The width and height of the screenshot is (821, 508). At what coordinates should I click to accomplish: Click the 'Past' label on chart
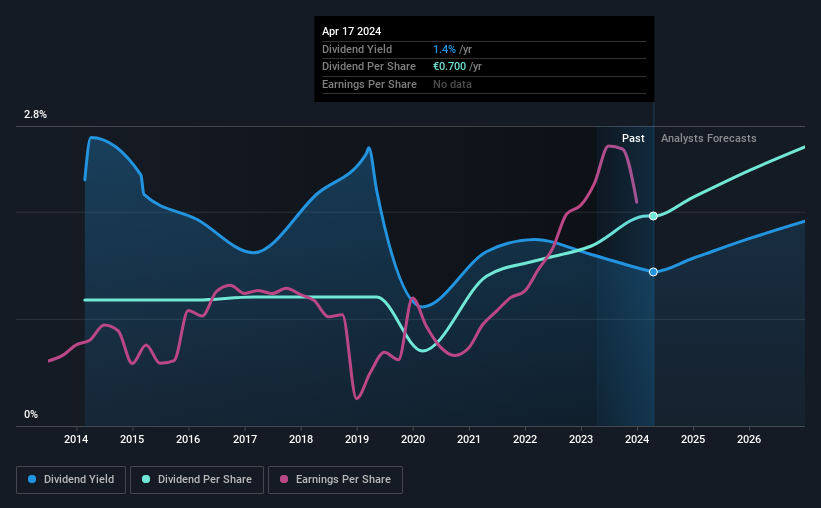tap(633, 138)
